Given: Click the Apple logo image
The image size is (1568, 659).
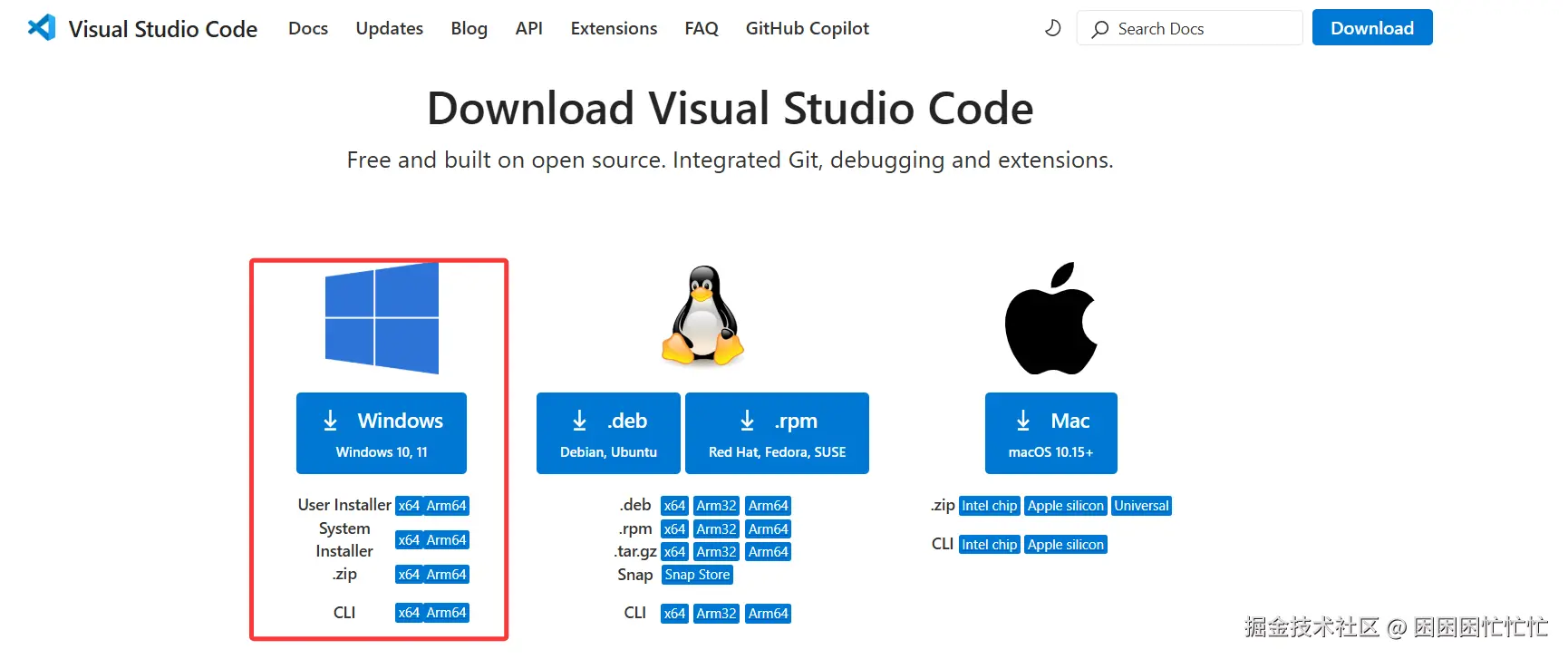Looking at the screenshot, I should [x=1051, y=318].
